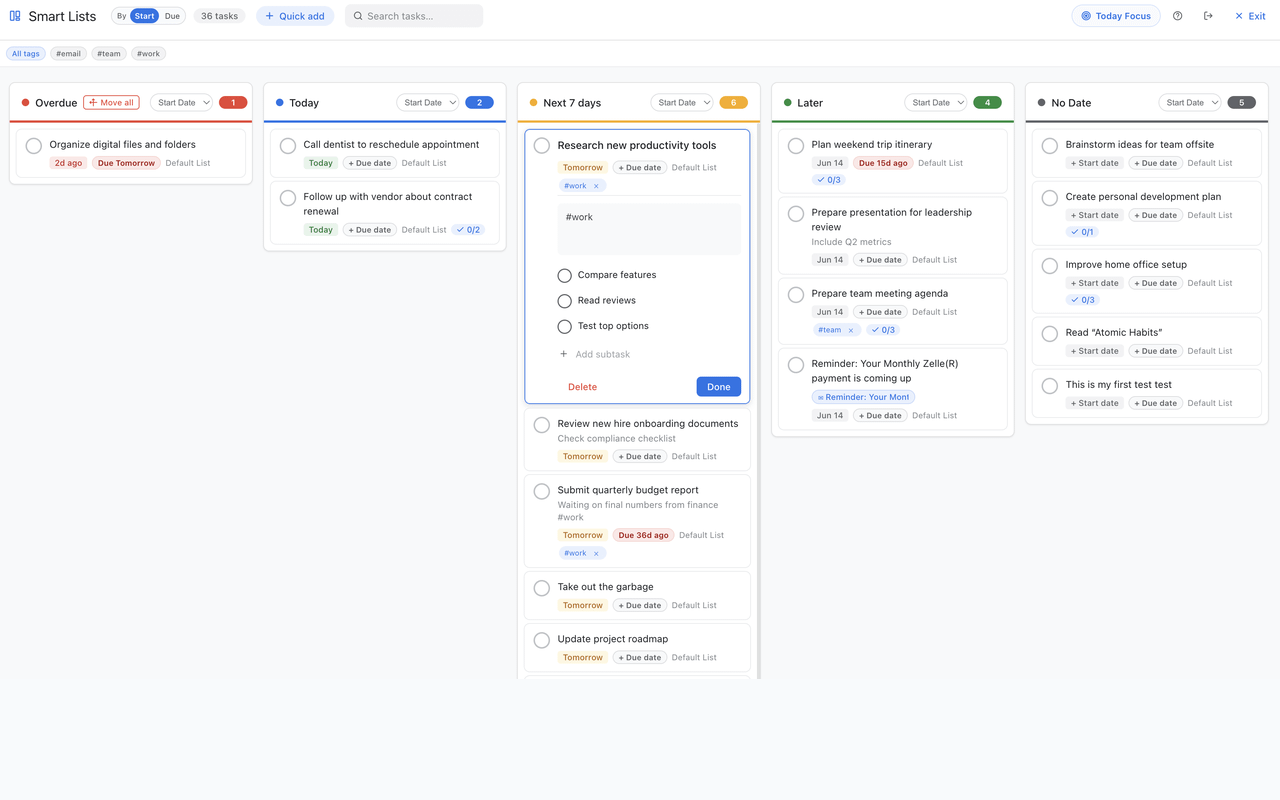Viewport: 1280px width, 800px height.
Task: Filter by #team tag
Action: coord(109,53)
